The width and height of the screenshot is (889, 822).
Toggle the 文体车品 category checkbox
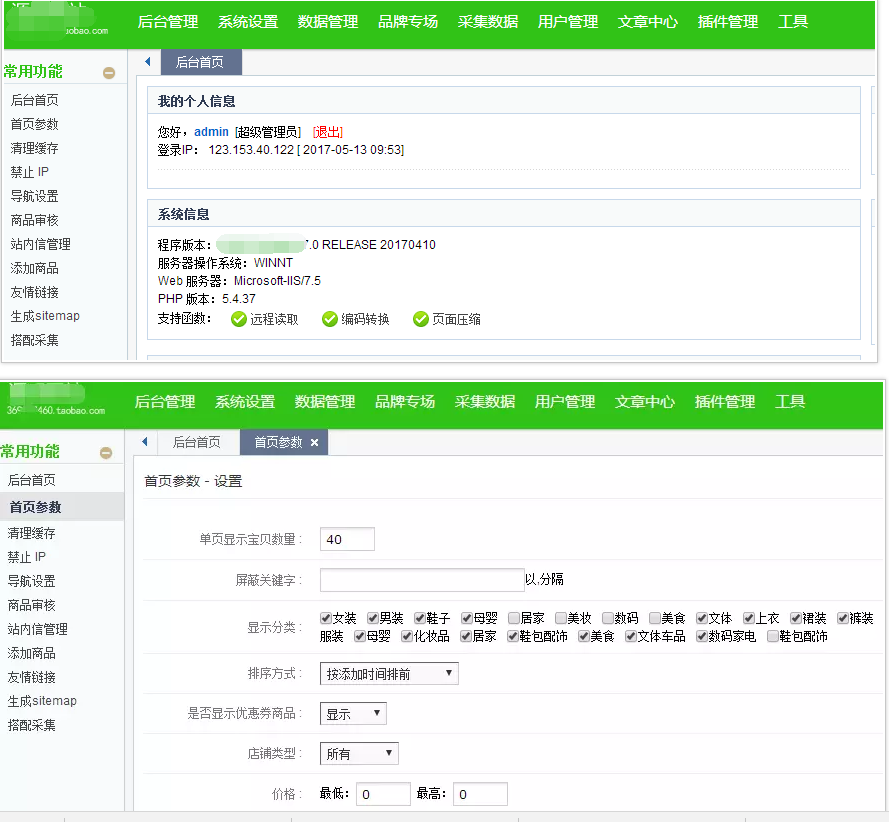pos(632,636)
